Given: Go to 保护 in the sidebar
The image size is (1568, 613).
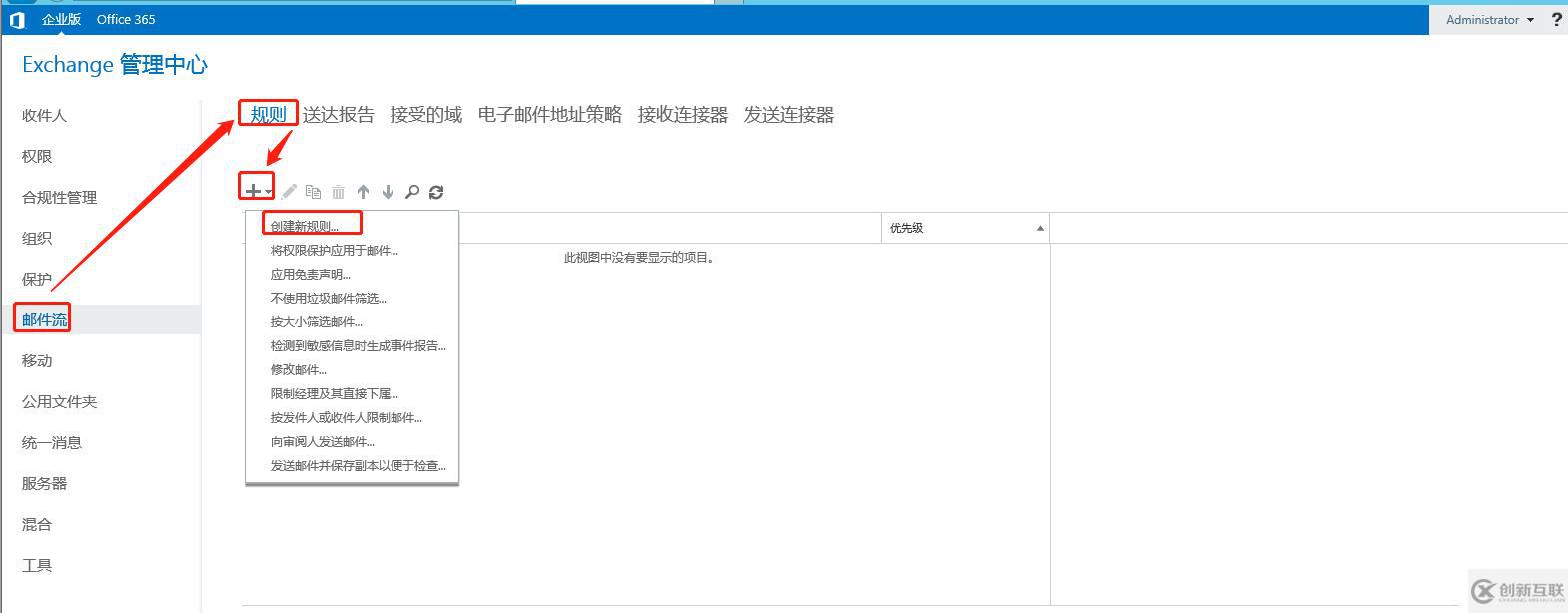Looking at the screenshot, I should tap(37, 279).
